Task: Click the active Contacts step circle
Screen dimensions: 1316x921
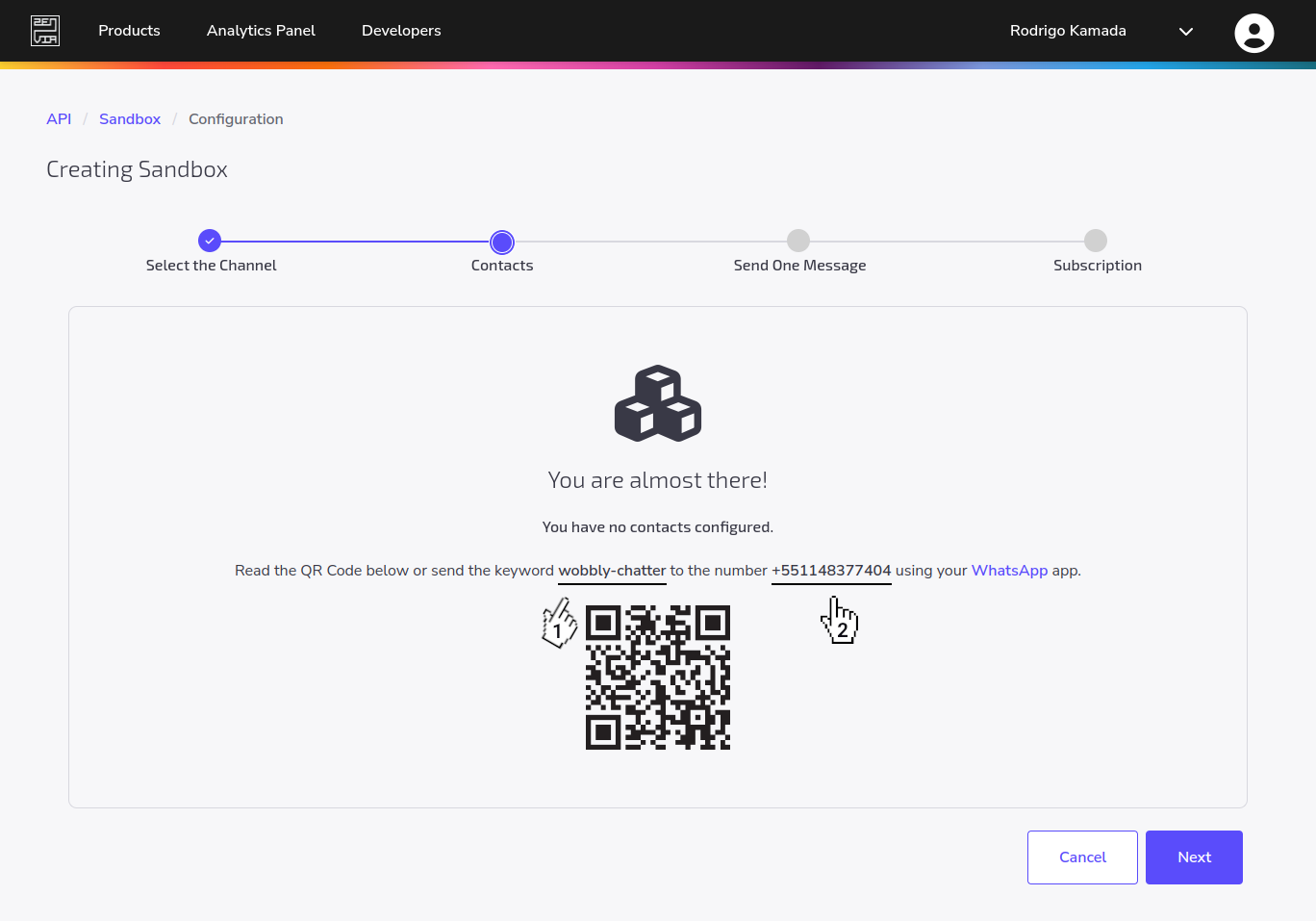Action: pos(501,242)
